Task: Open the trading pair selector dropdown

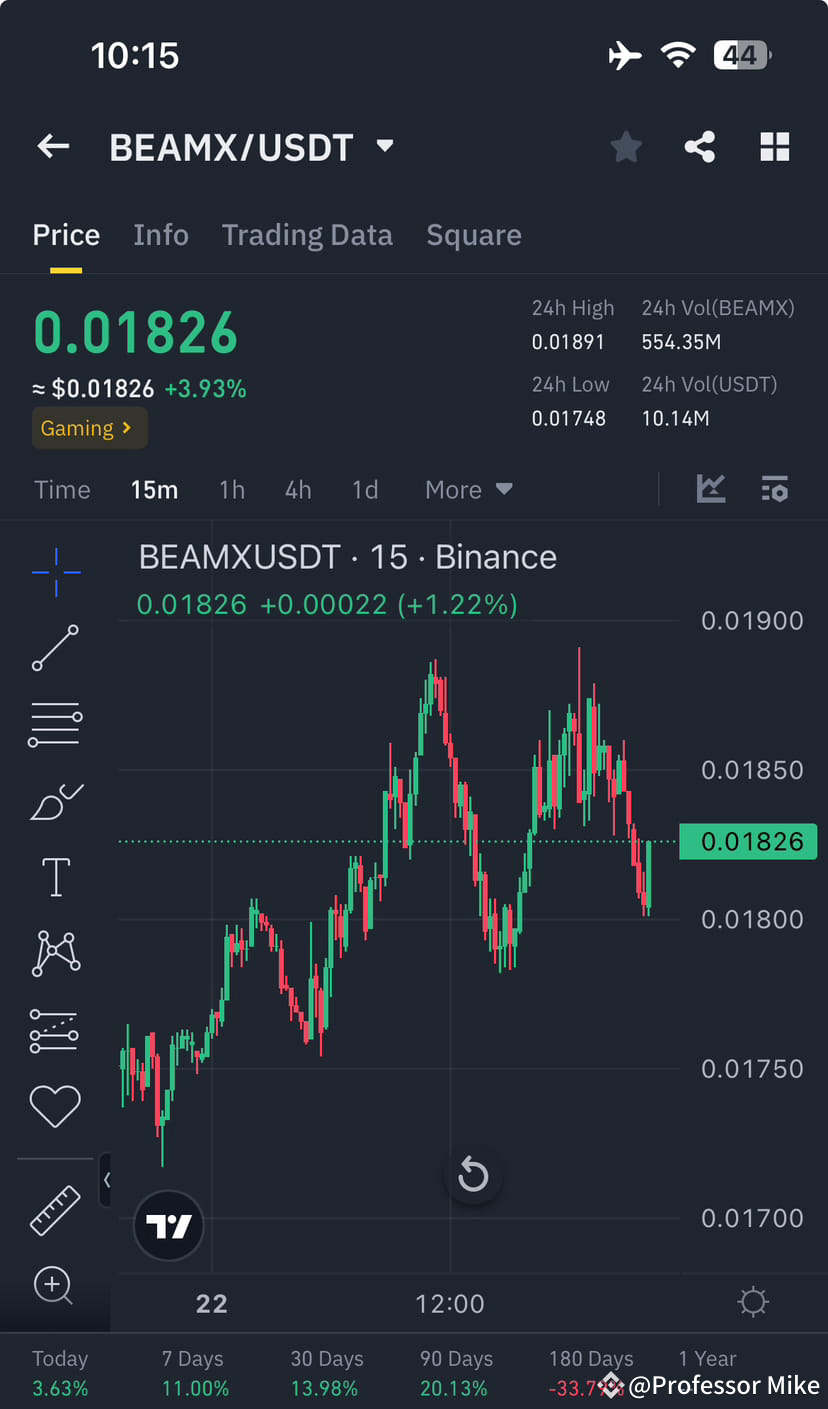Action: [x=384, y=146]
